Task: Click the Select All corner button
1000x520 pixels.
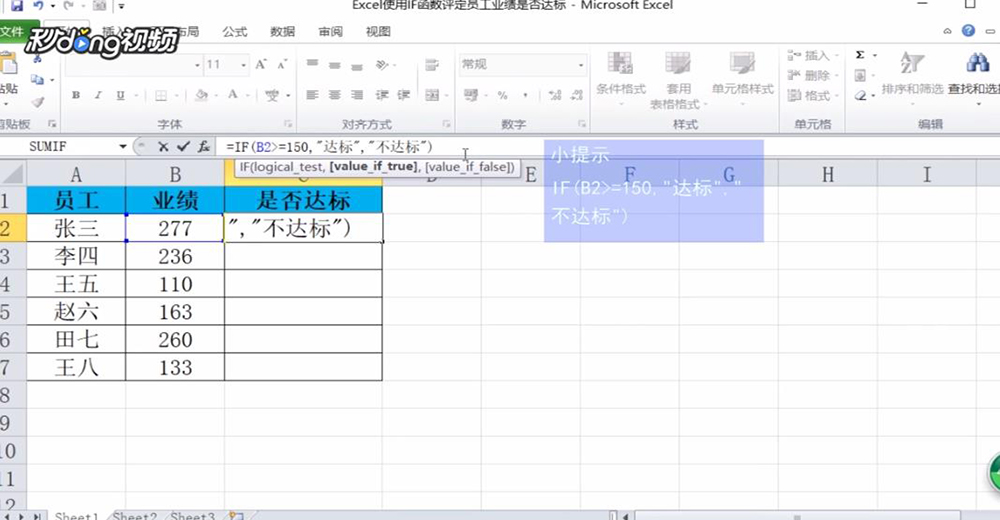Action: (13, 174)
